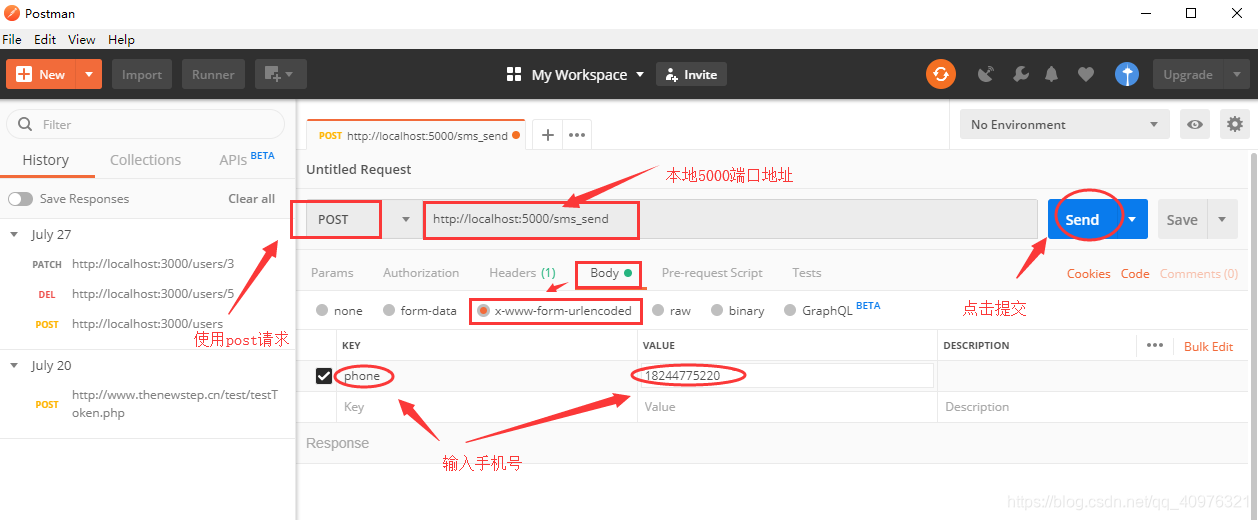Click the new window plus icon button

[x=280, y=74]
